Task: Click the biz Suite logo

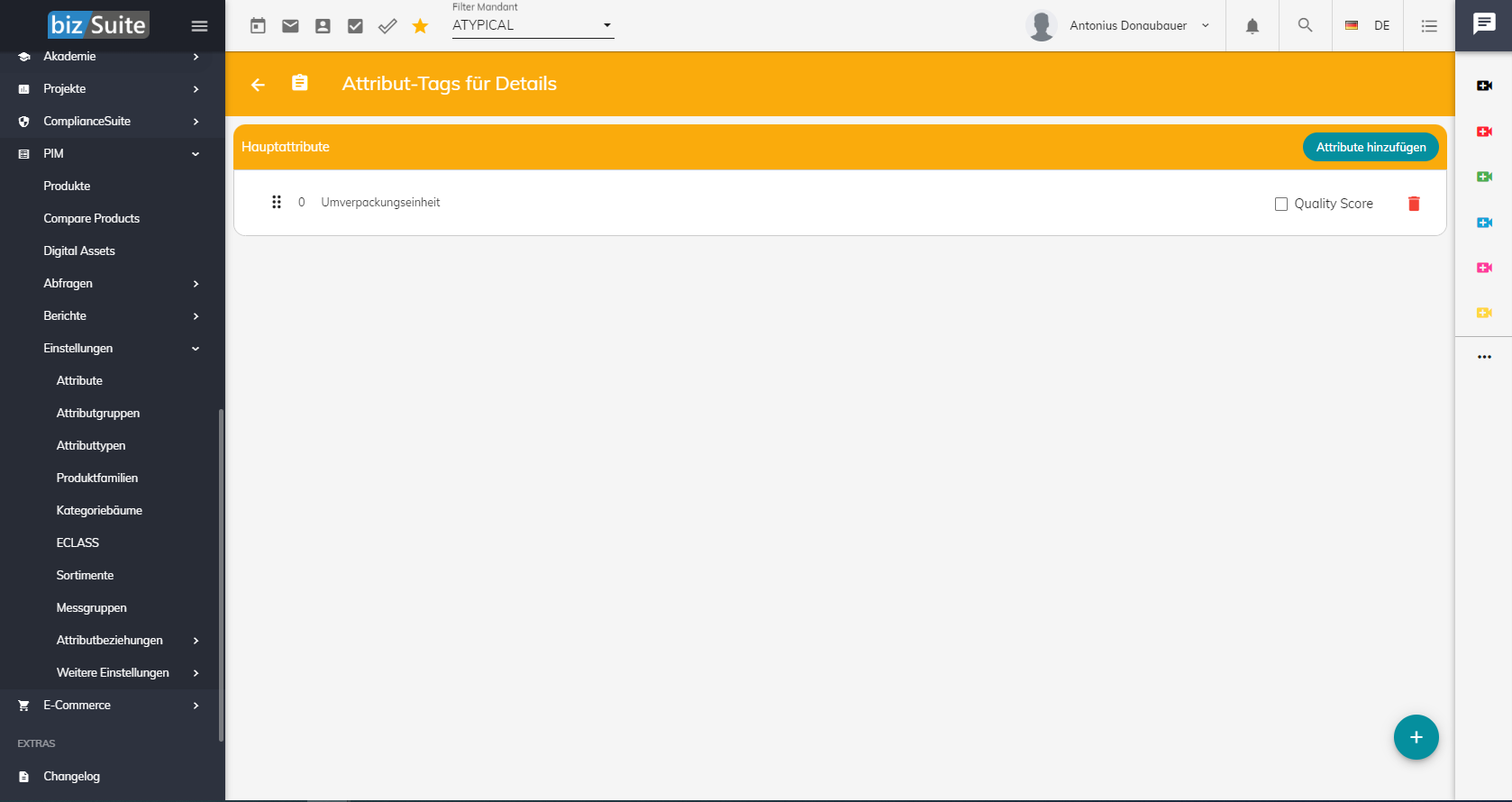Action: click(x=98, y=25)
